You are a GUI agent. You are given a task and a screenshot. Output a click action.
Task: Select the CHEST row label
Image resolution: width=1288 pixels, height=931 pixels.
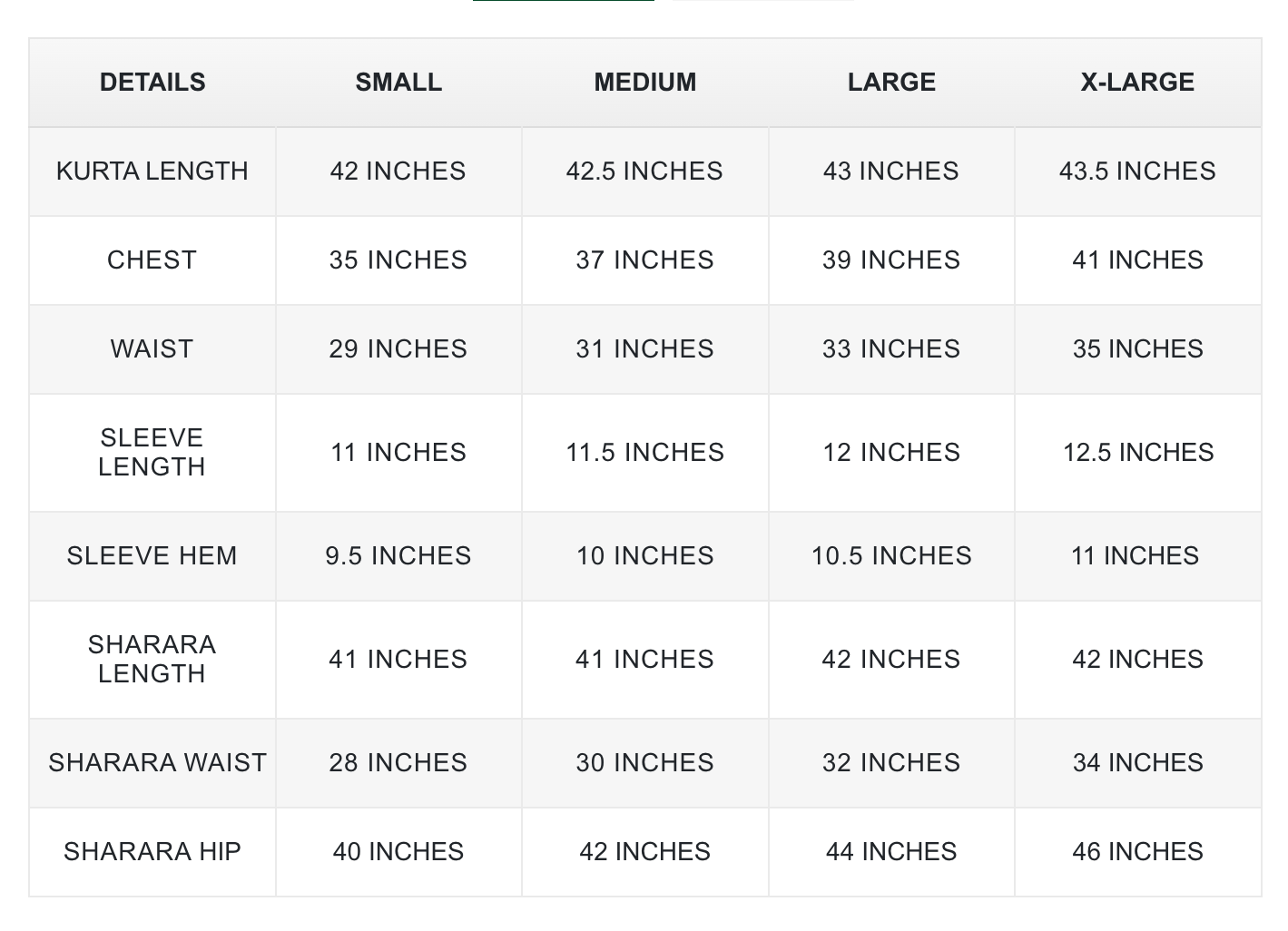152,260
